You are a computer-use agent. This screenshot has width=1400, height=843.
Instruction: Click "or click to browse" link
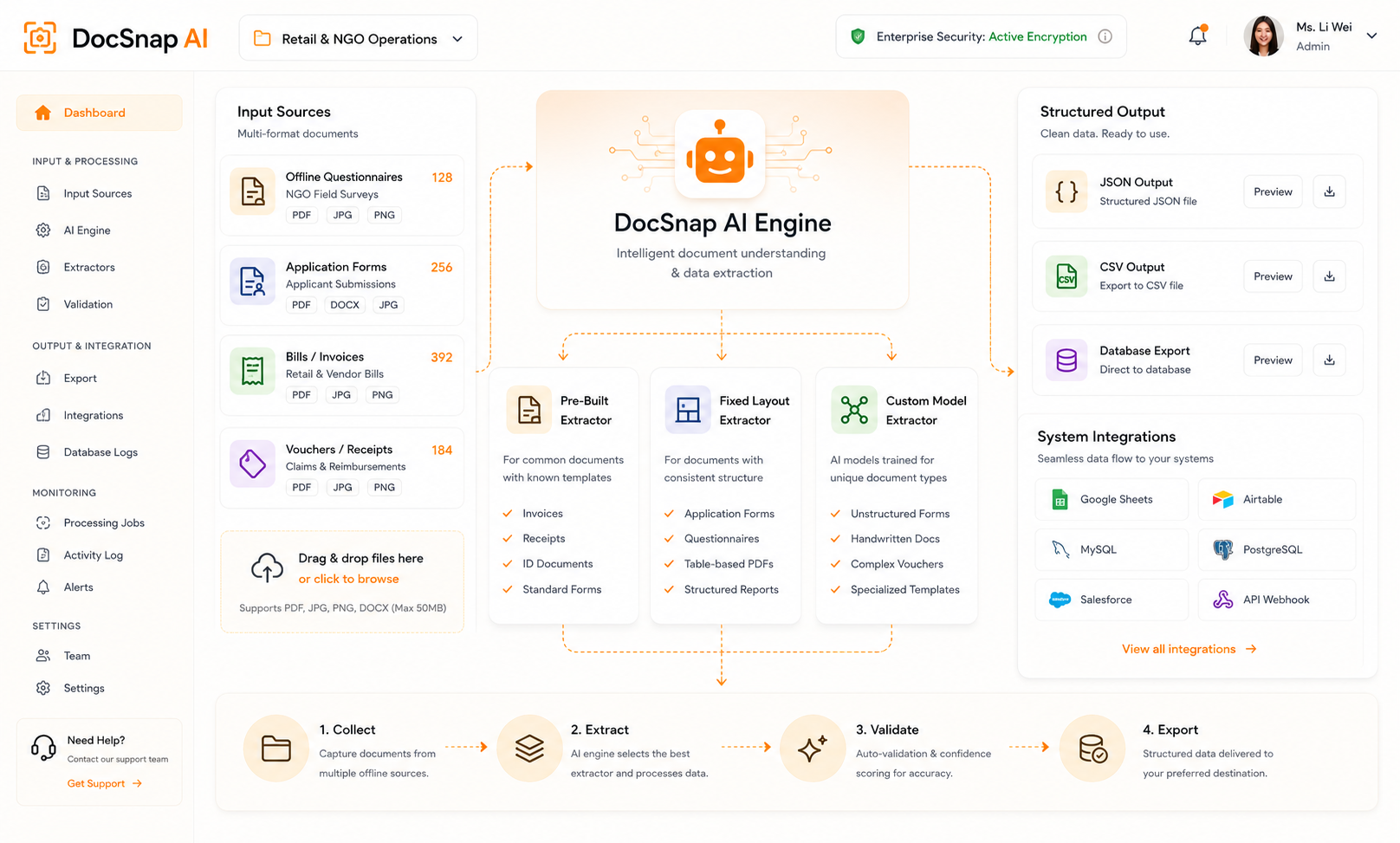point(349,579)
